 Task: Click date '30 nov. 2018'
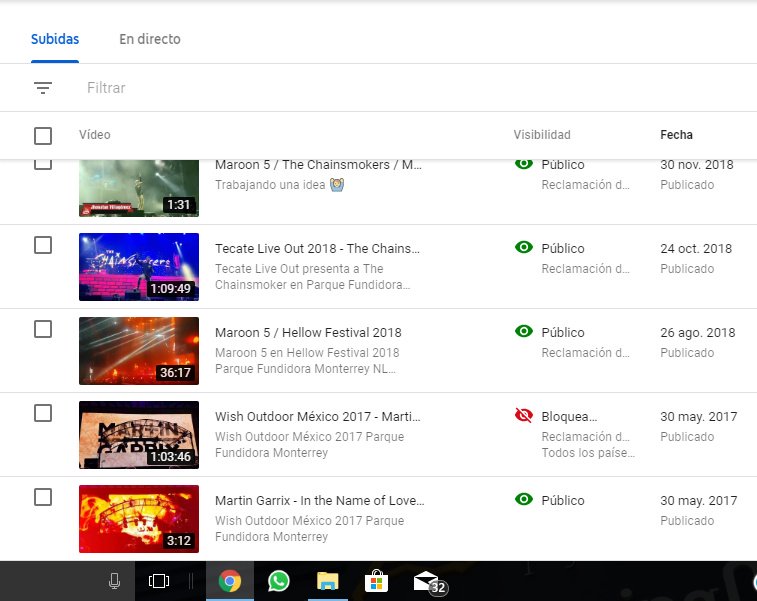tap(697, 165)
